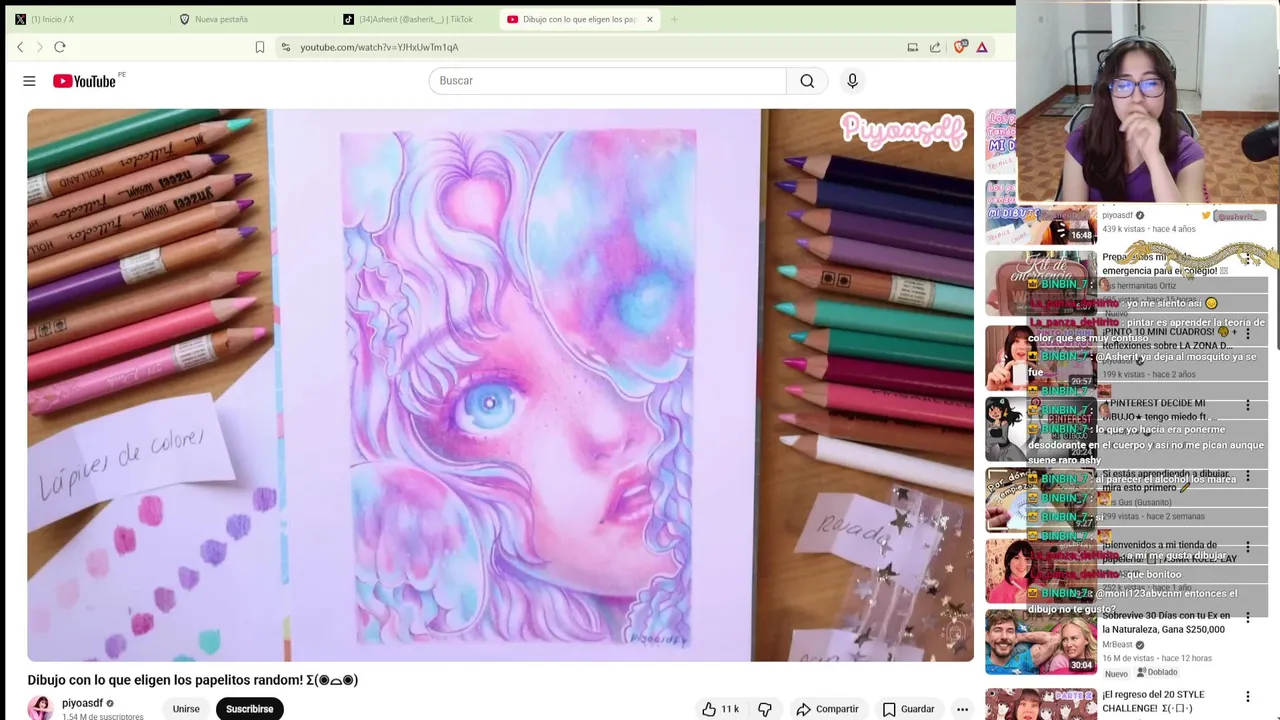Save video with Guardar button
The height and width of the screenshot is (720, 1280).
tap(908, 709)
